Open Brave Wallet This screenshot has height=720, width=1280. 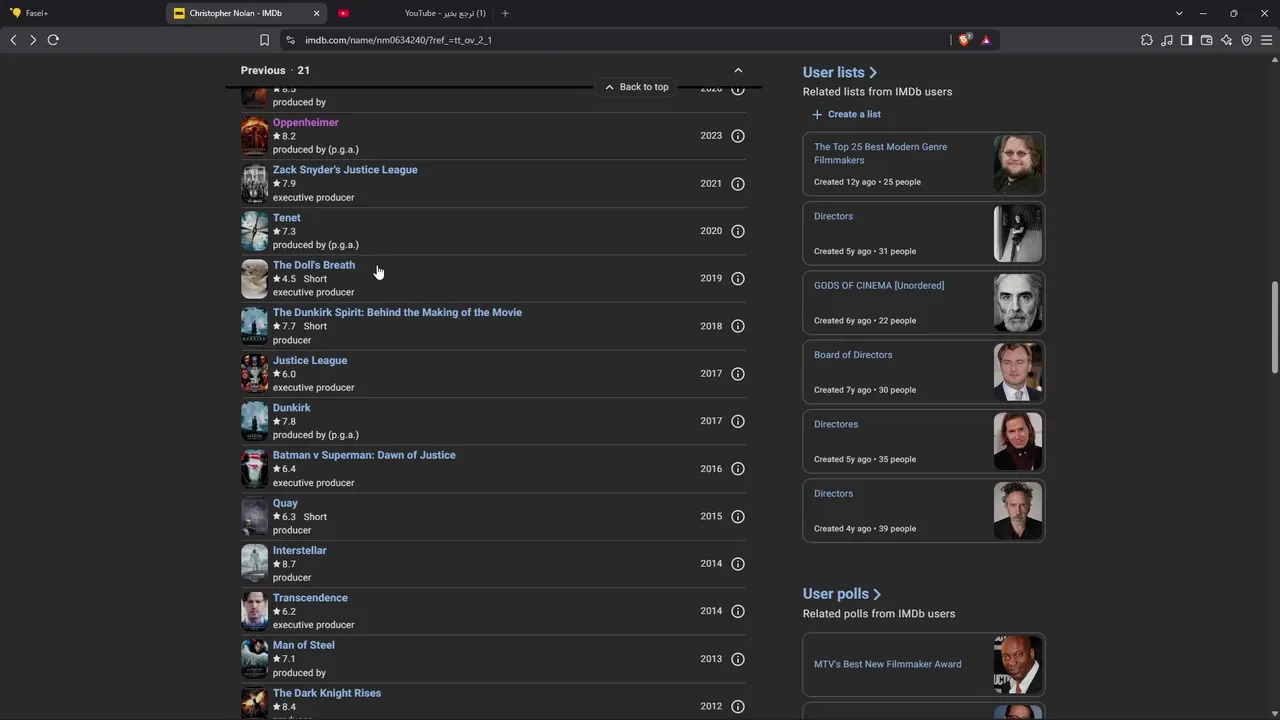(1206, 40)
